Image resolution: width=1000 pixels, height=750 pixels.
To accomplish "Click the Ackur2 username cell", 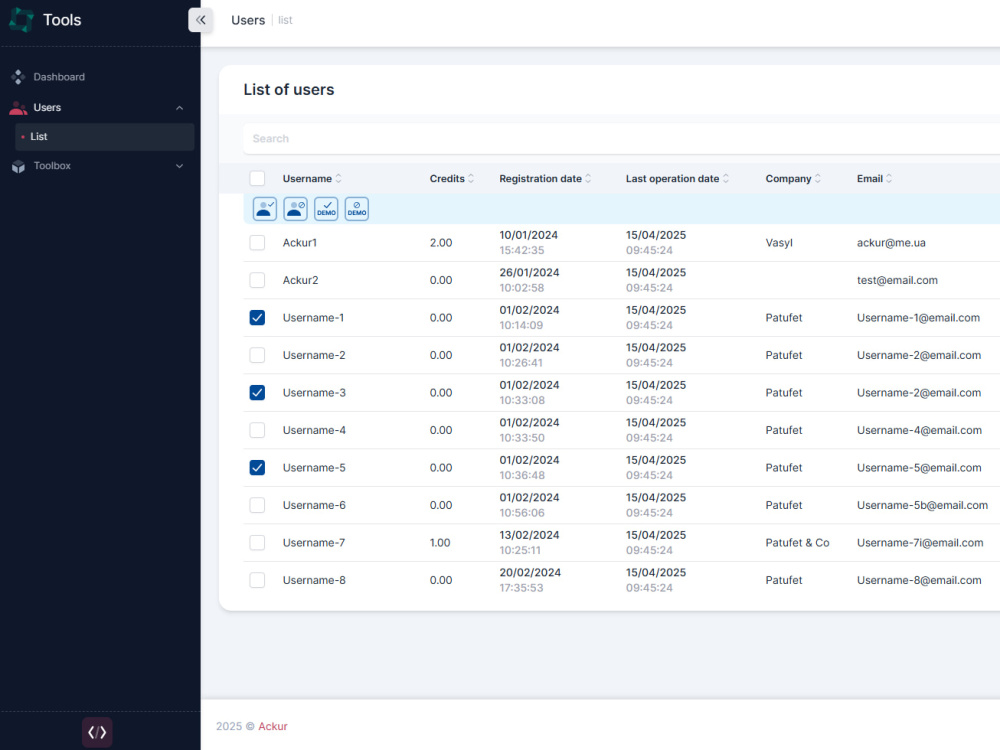I will point(300,280).
